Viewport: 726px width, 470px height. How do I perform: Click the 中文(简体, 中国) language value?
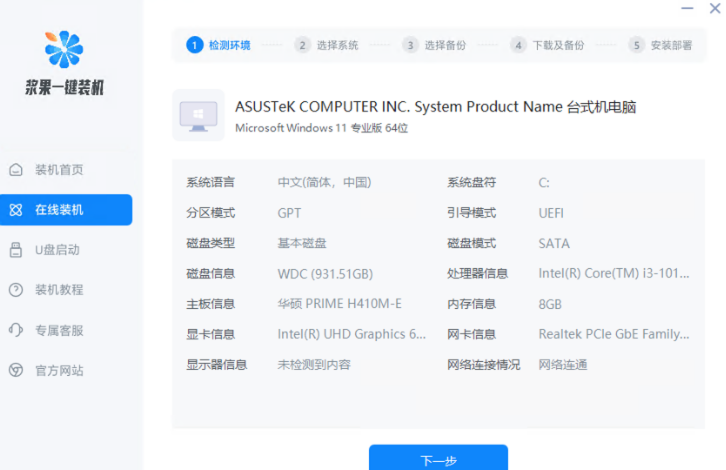pos(324,182)
